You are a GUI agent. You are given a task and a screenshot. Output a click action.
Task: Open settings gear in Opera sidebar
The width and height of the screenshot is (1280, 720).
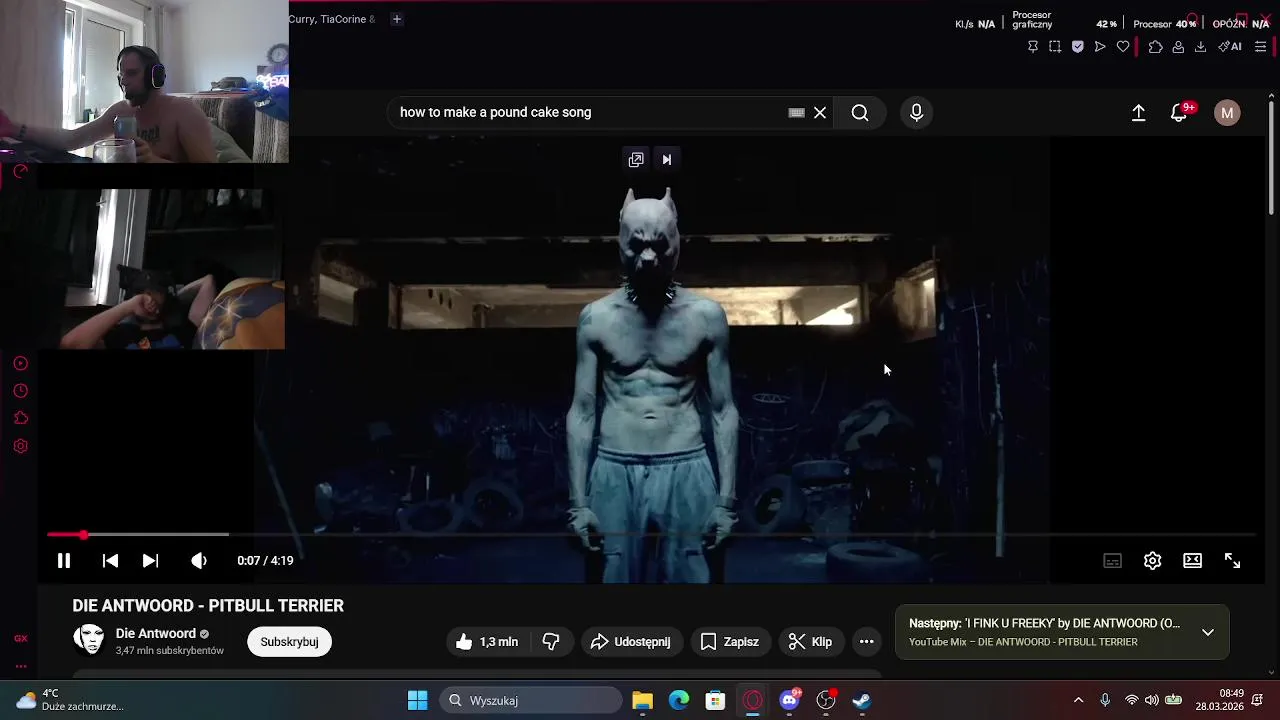click(20, 446)
